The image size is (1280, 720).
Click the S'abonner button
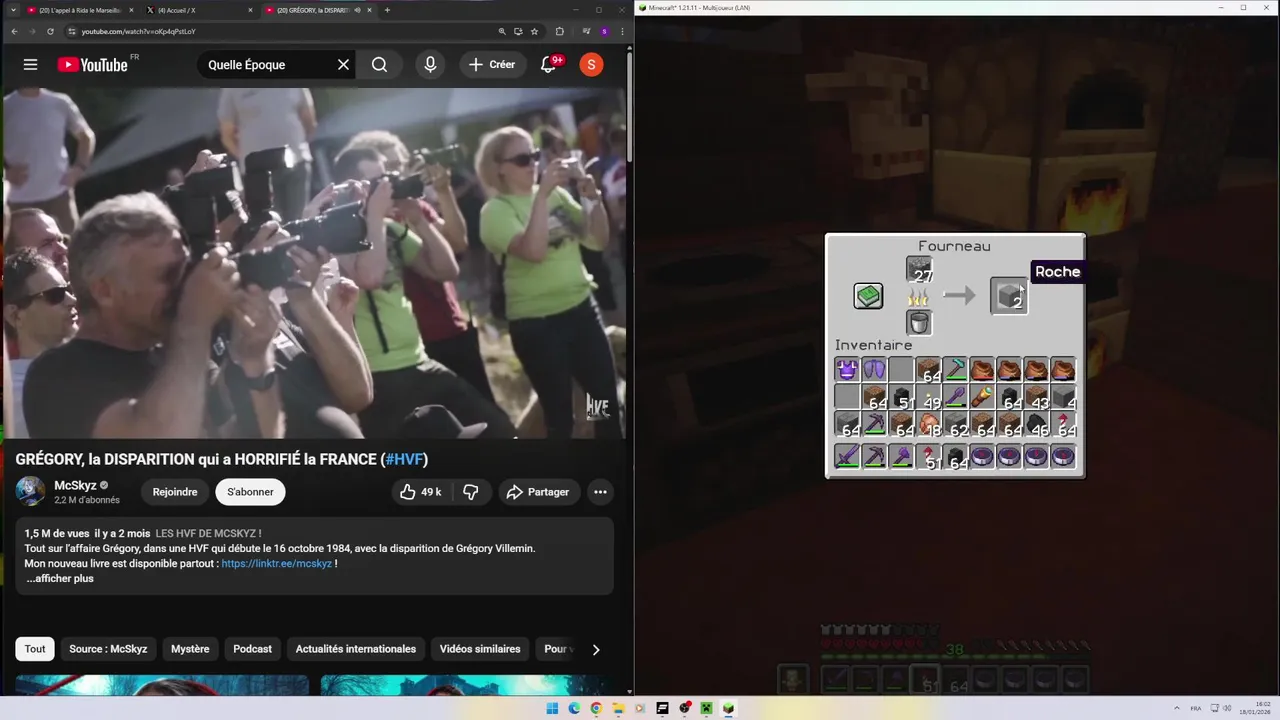[x=250, y=492]
